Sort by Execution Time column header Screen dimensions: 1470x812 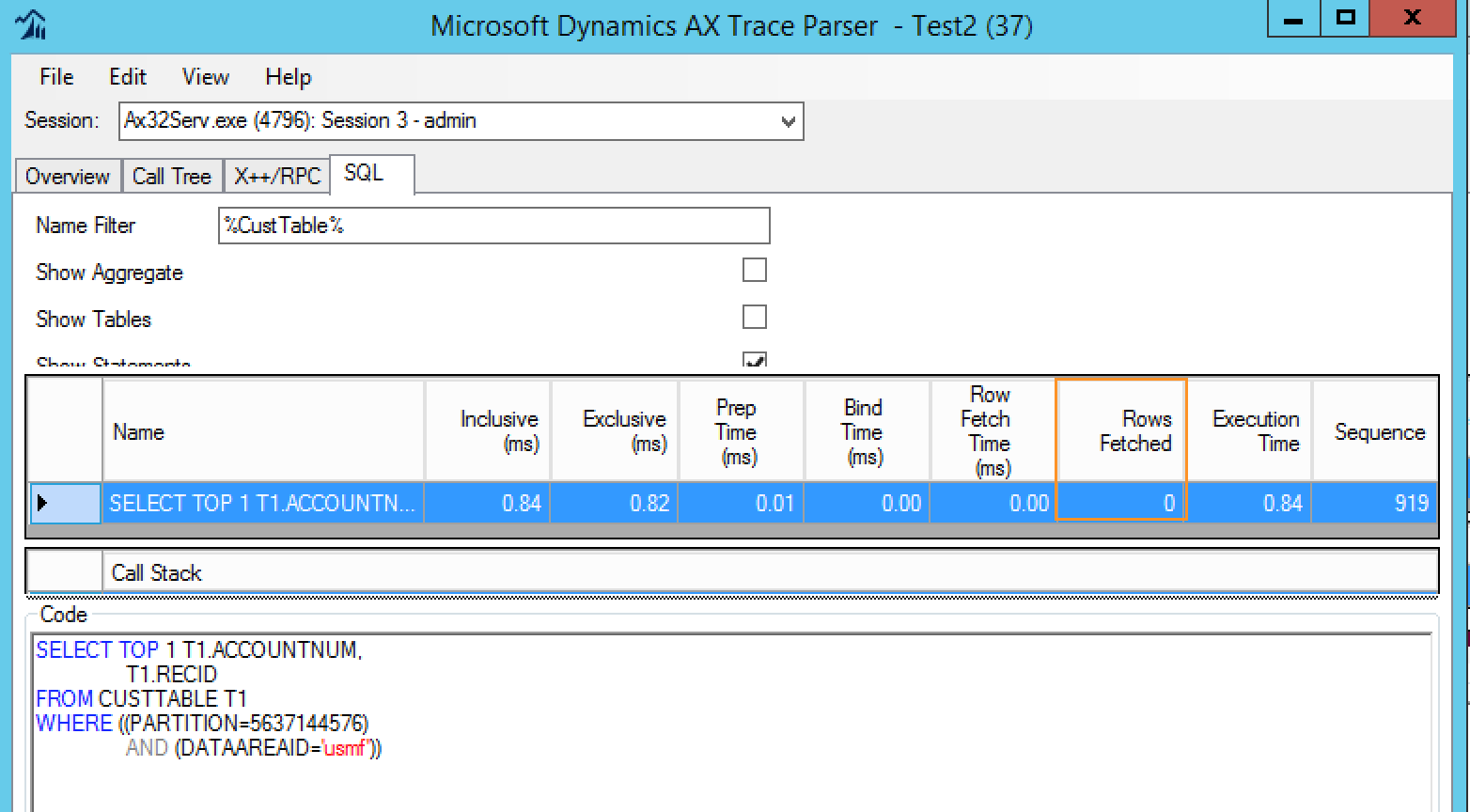click(1249, 431)
